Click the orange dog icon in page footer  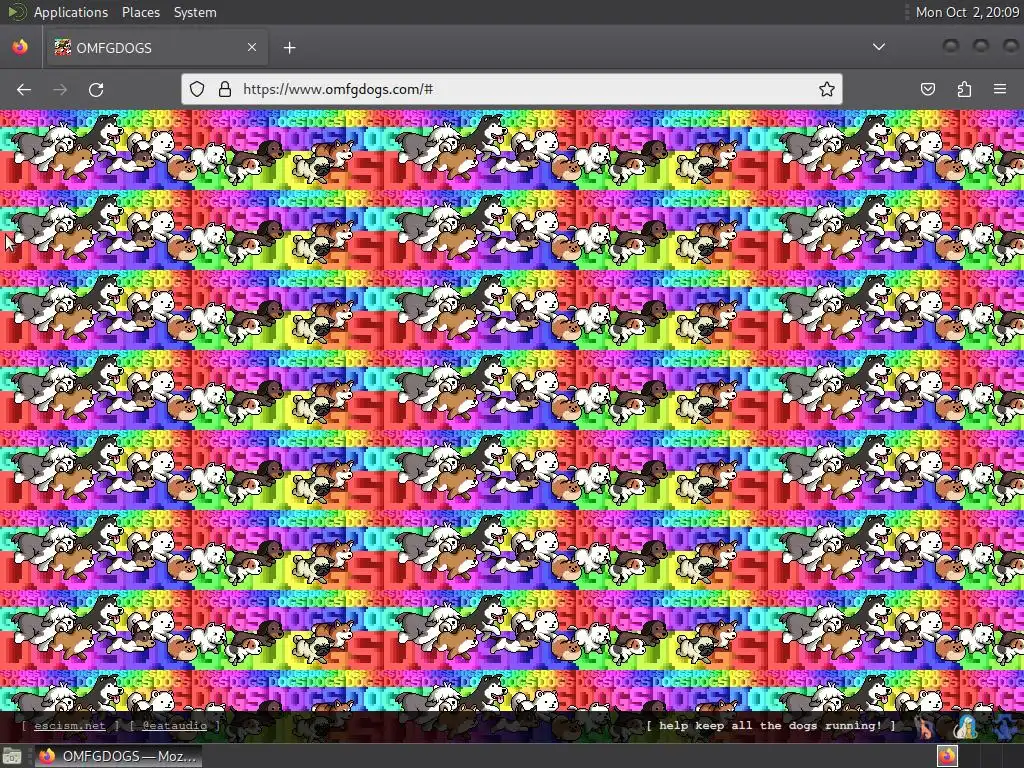pos(924,727)
